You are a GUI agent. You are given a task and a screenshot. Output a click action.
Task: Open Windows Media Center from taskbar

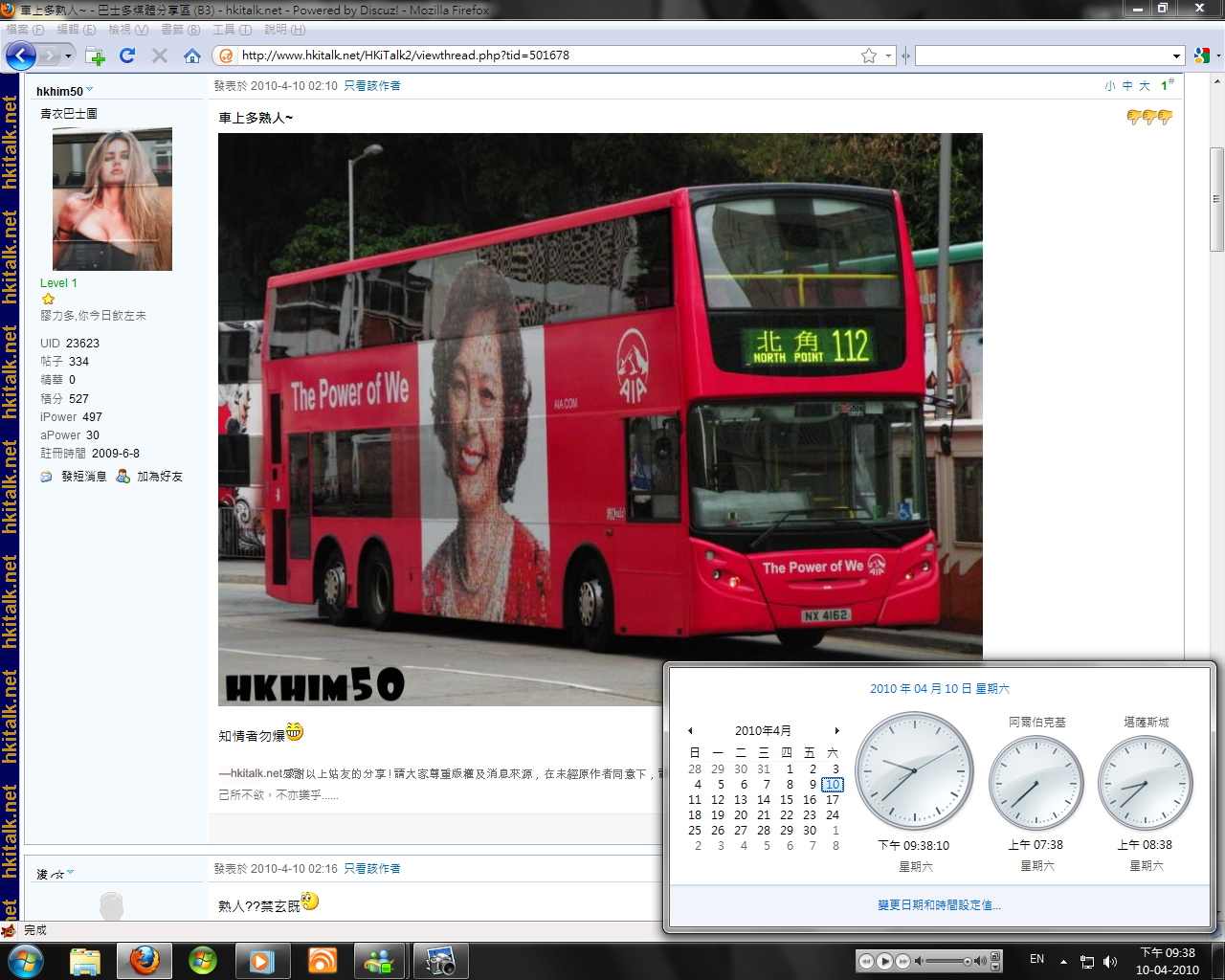[x=203, y=961]
